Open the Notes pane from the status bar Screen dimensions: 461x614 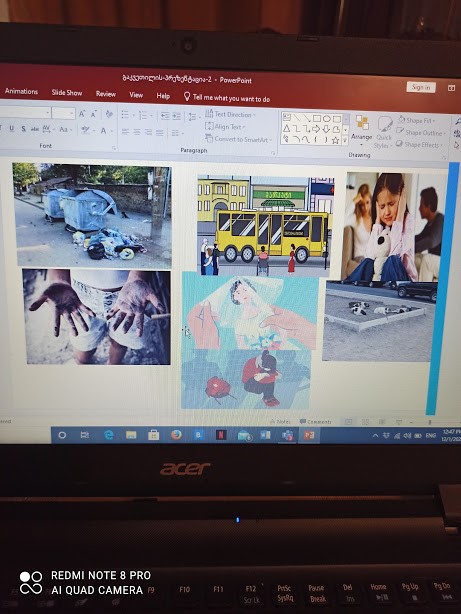click(x=280, y=422)
